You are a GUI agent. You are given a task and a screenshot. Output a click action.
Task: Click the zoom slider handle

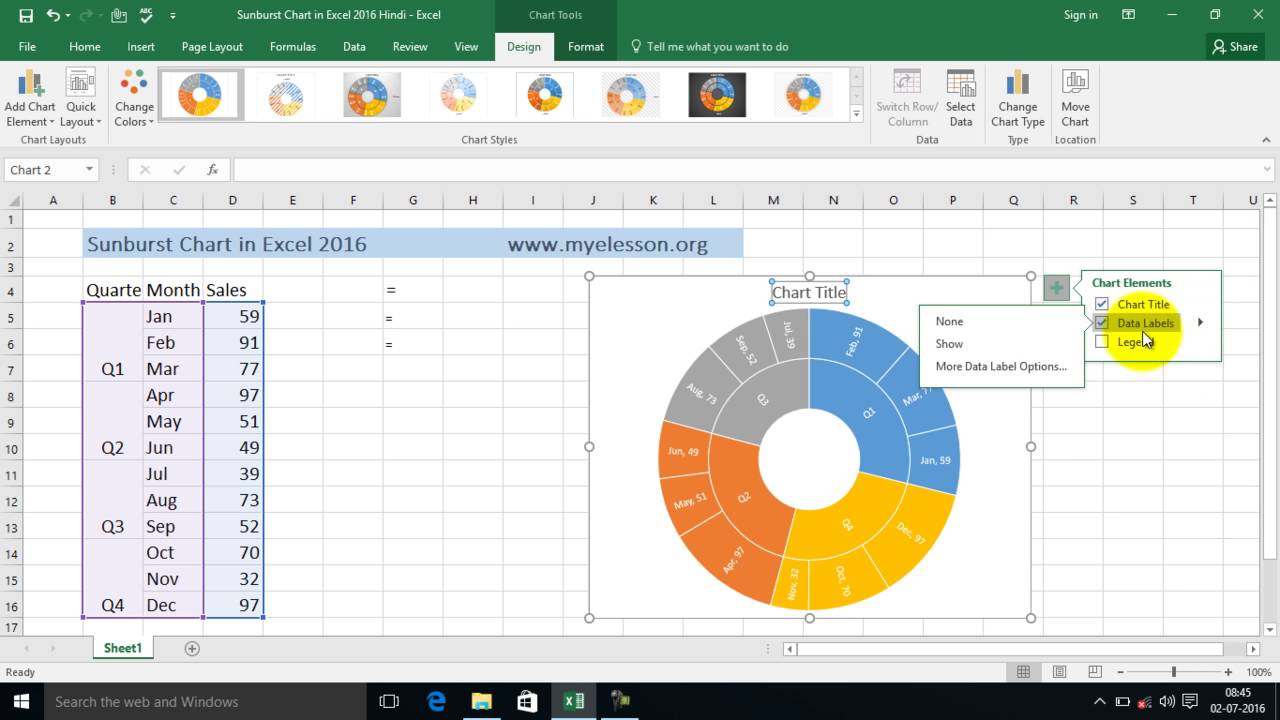click(x=1174, y=672)
